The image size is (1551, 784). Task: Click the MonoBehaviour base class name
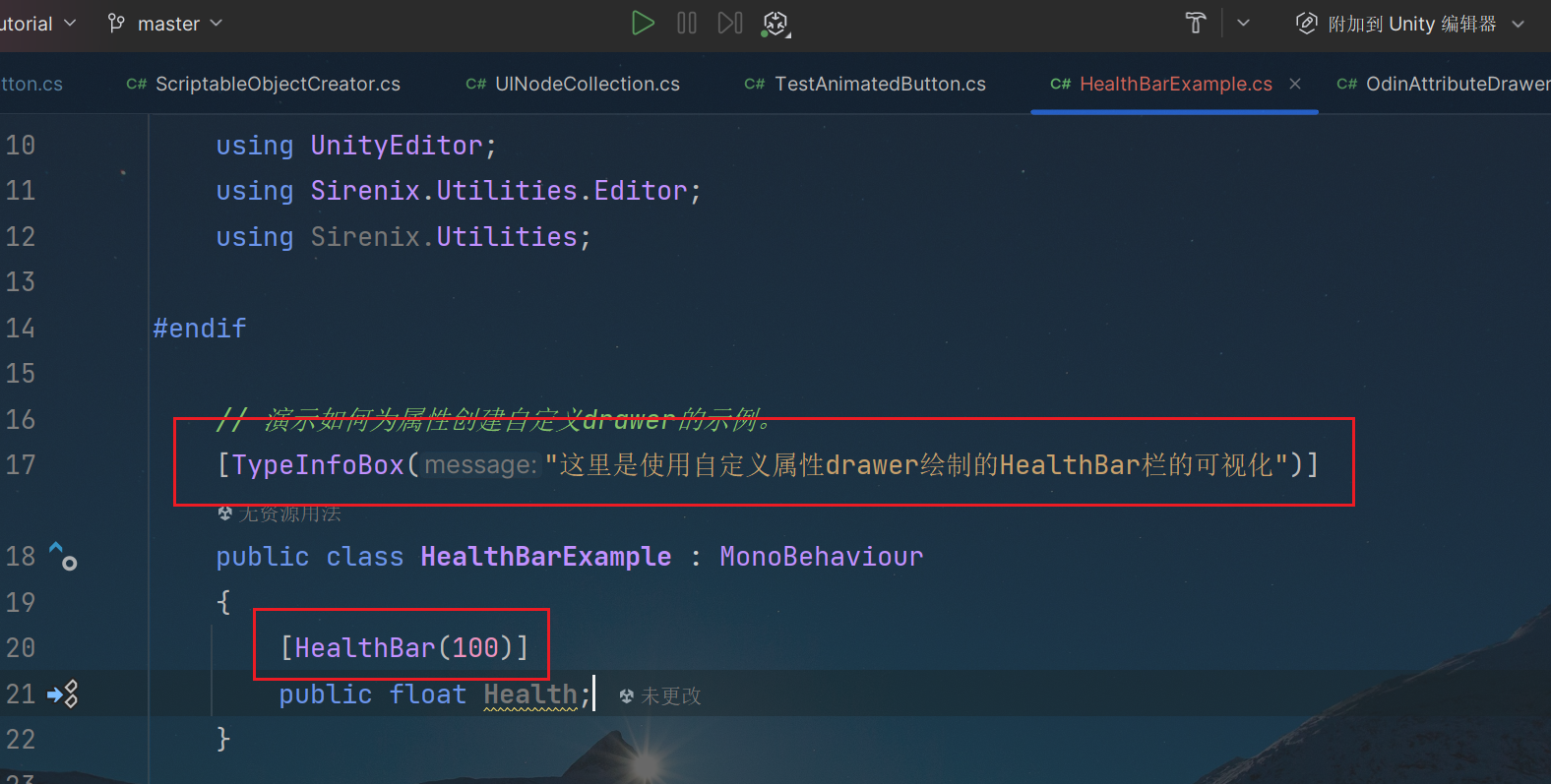click(x=821, y=557)
